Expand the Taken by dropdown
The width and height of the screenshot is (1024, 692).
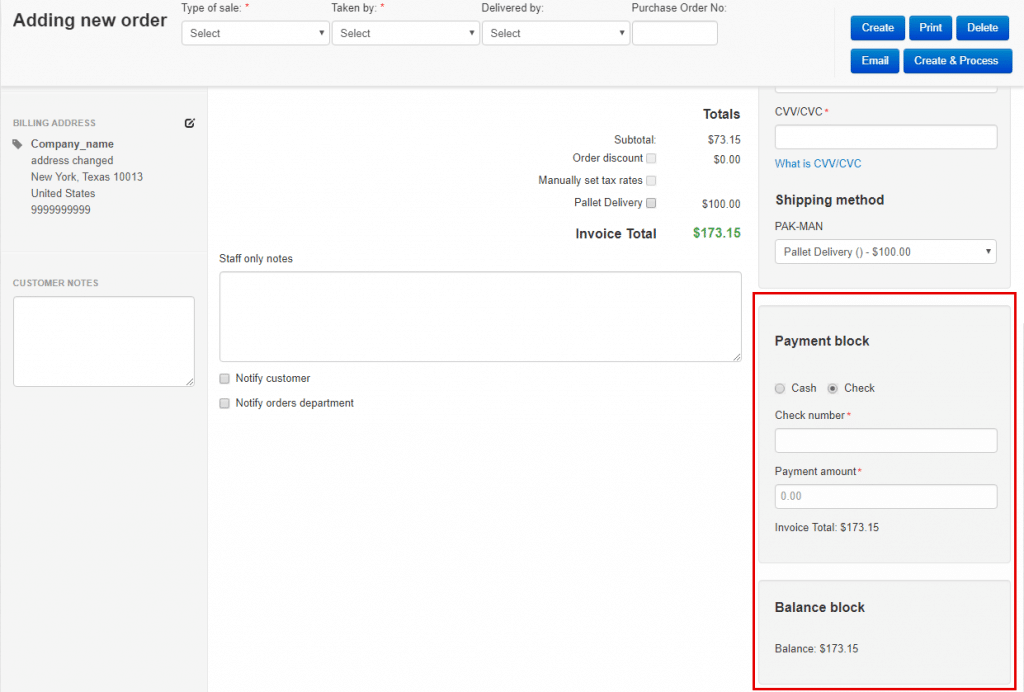405,33
